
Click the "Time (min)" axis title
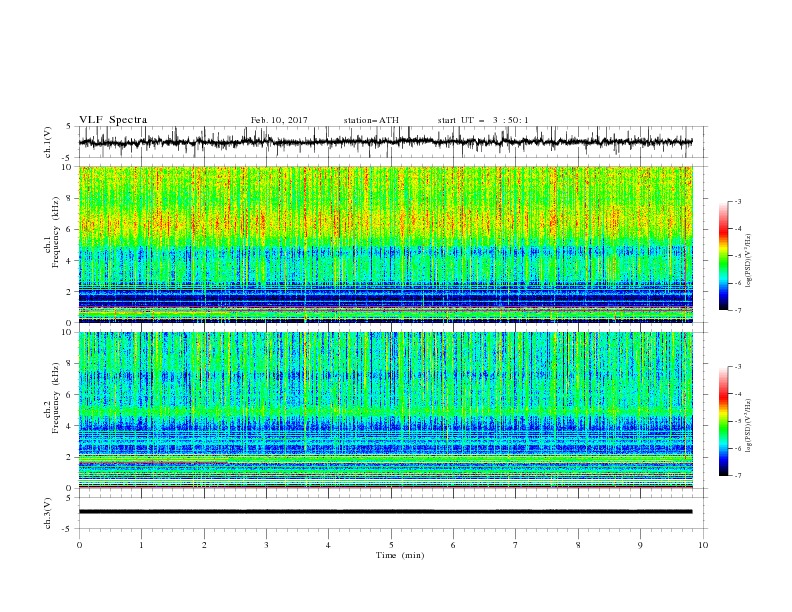(400, 555)
